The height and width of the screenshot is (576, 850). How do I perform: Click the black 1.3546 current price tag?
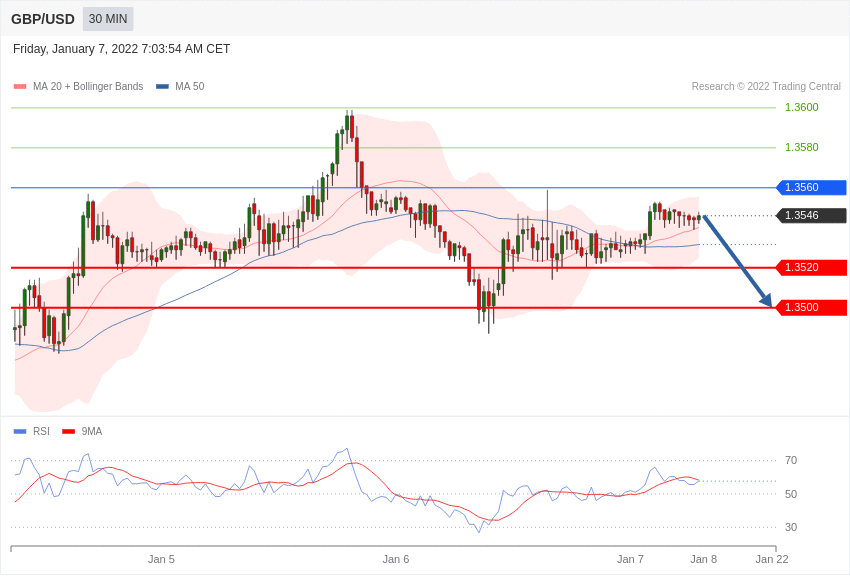tap(812, 216)
